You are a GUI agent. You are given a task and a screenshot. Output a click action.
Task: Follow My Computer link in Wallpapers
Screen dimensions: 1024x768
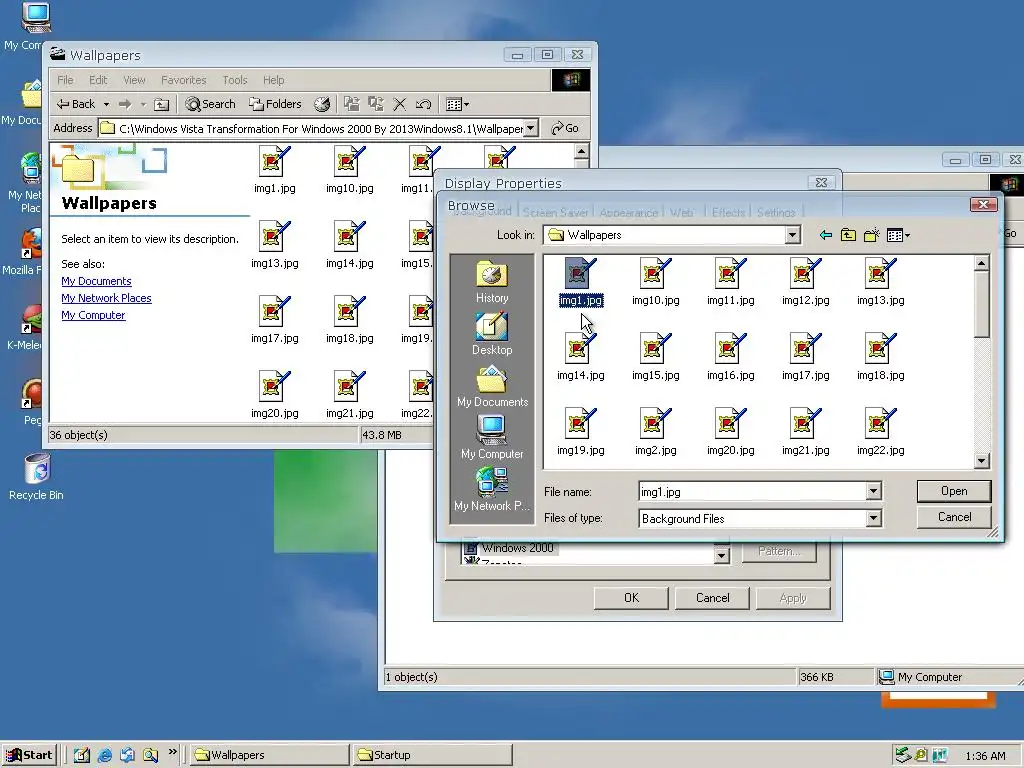(93, 315)
